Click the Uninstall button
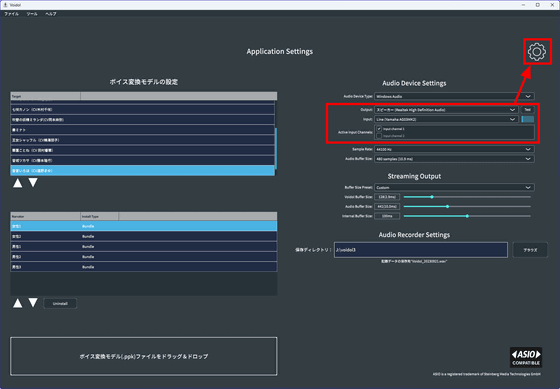Viewport: 560px width, 389px height. click(60, 304)
